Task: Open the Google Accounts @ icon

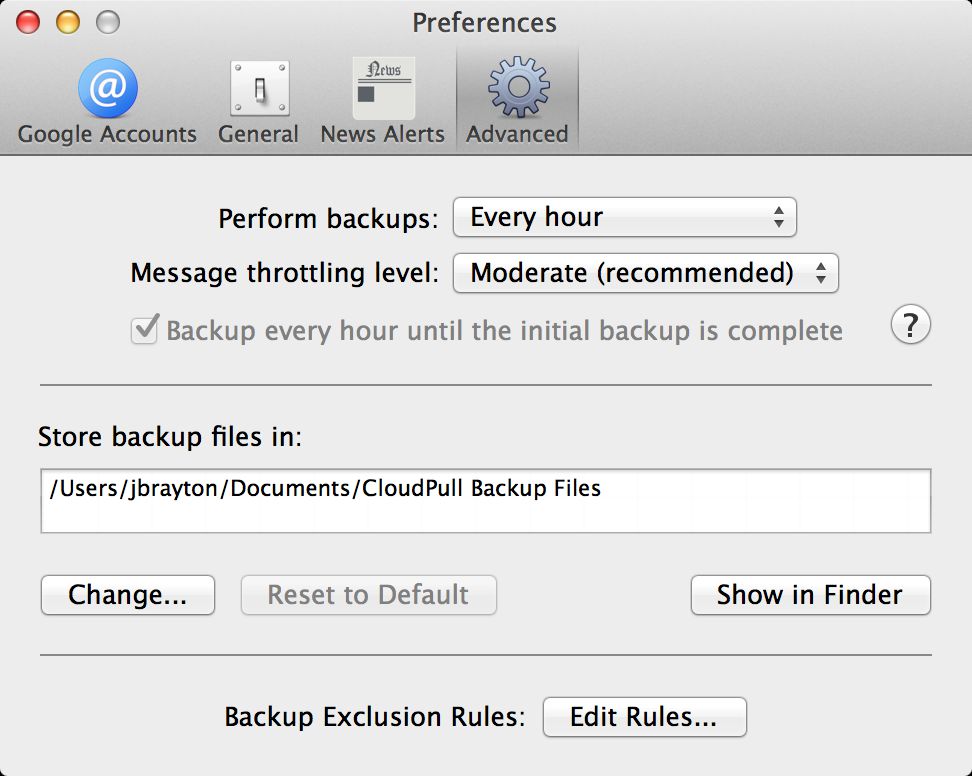Action: [108, 88]
